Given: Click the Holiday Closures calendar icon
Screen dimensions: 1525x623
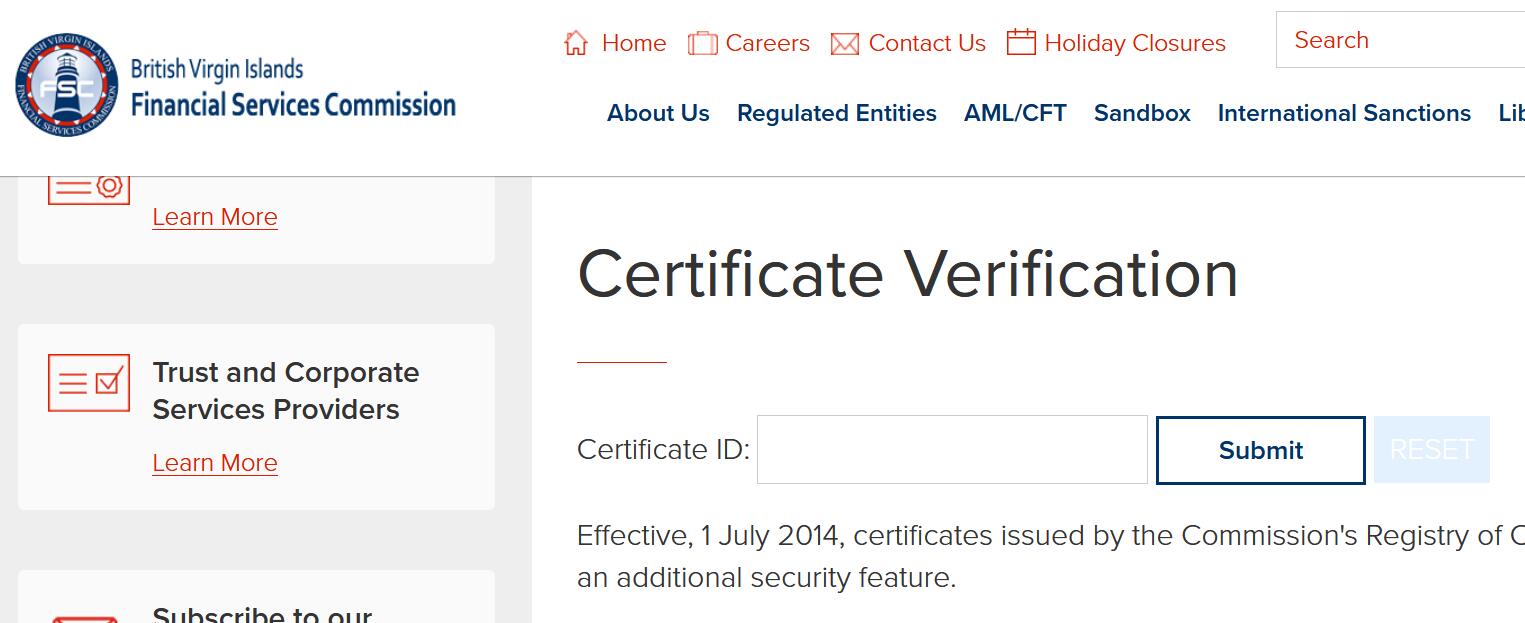Looking at the screenshot, I should pyautogui.click(x=1021, y=42).
